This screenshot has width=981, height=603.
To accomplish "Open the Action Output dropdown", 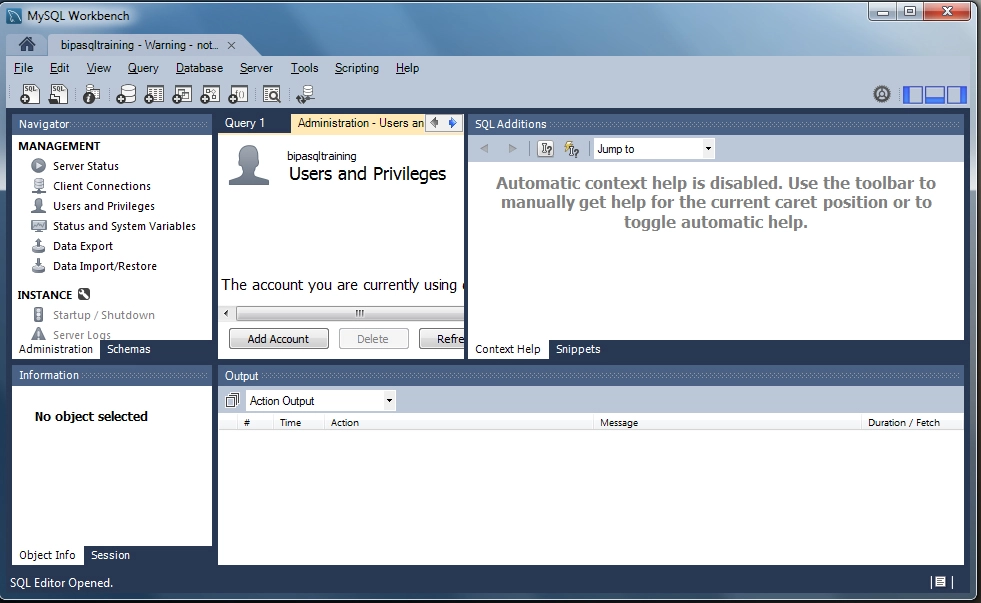I will (320, 400).
